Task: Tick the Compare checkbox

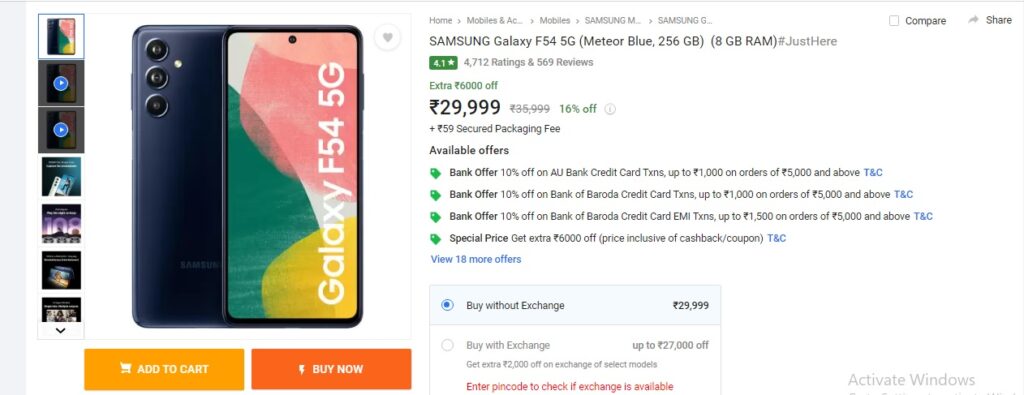Action: [894, 21]
